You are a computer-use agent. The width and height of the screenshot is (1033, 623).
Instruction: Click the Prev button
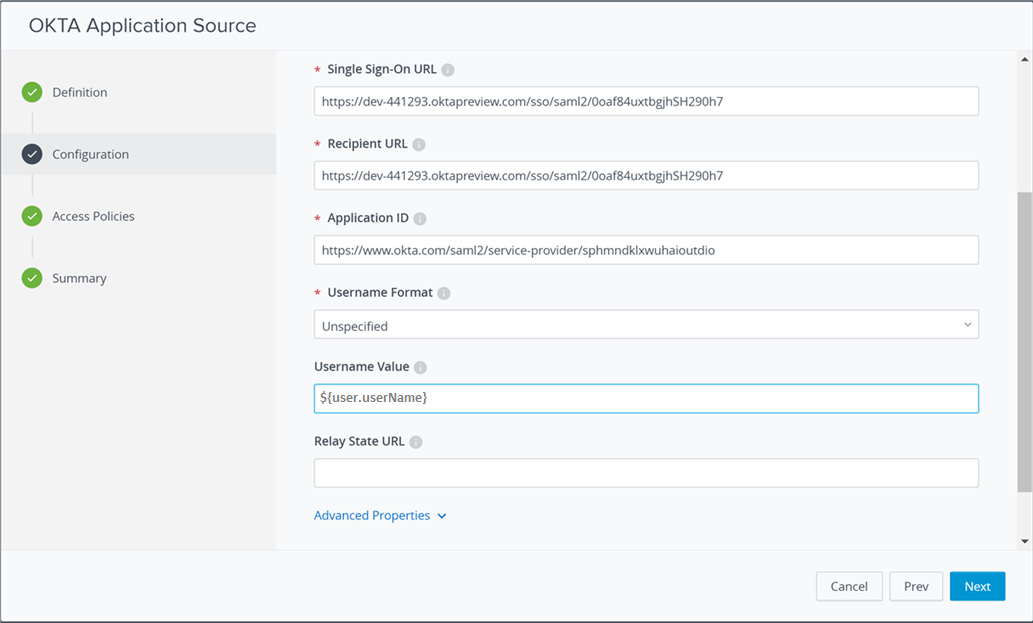coord(915,586)
